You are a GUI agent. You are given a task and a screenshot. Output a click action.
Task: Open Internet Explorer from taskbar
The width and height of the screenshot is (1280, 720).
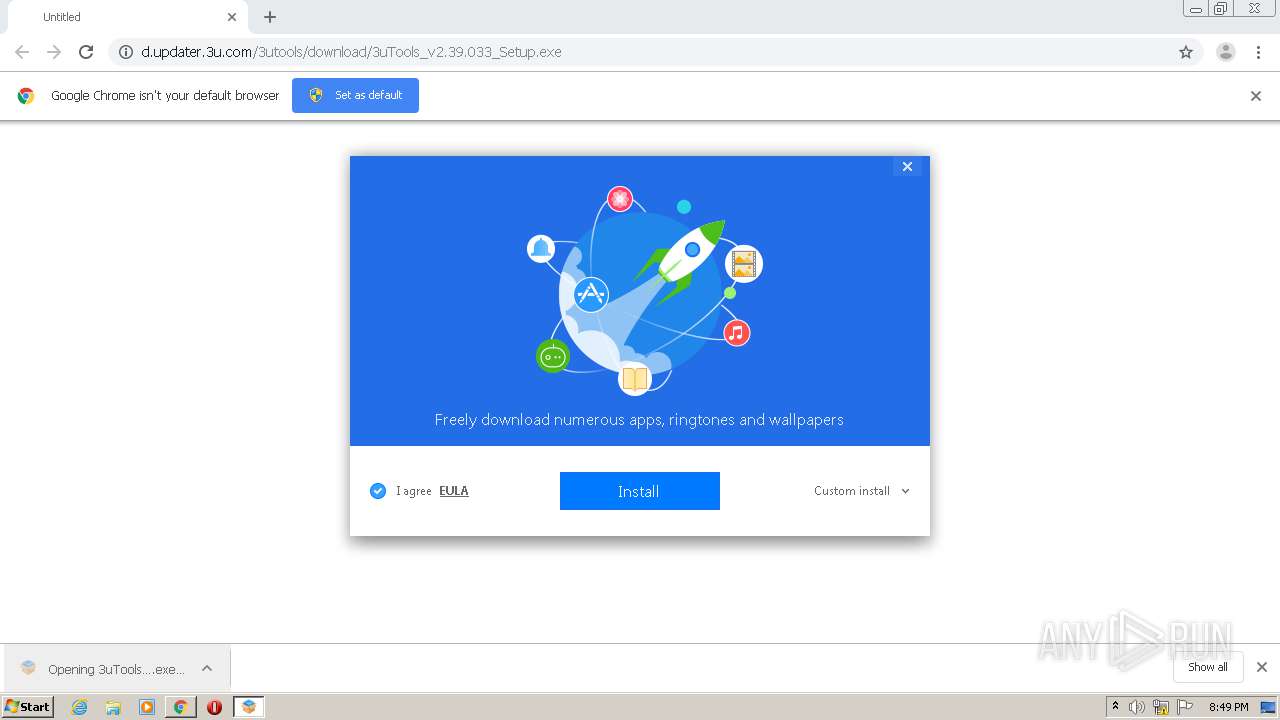[x=80, y=707]
